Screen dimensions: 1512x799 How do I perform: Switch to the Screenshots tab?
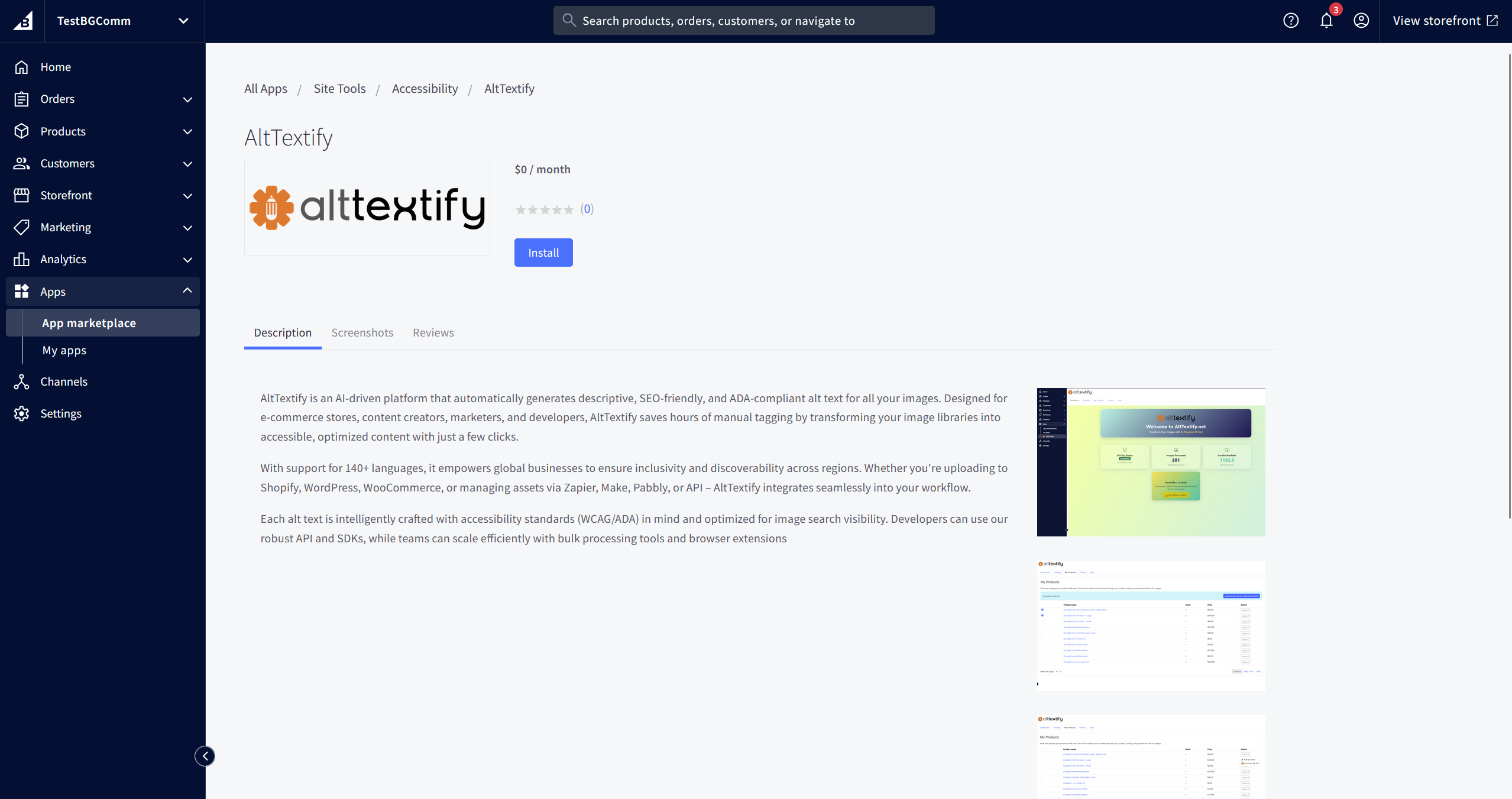362,332
